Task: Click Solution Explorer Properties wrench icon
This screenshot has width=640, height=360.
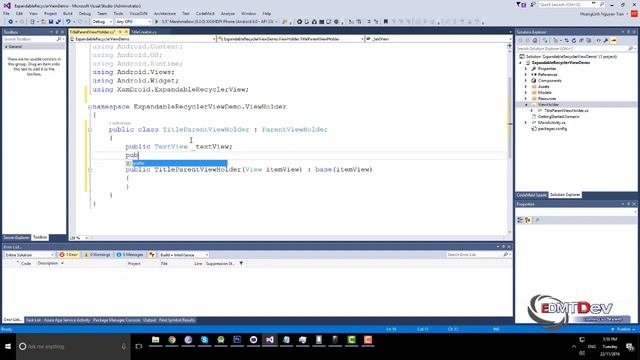Action: click(x=606, y=40)
